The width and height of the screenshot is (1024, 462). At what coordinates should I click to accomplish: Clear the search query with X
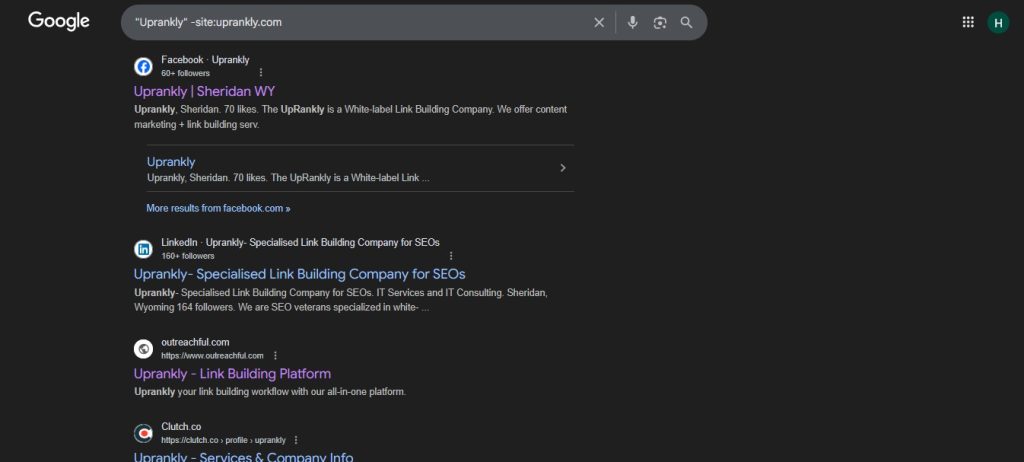[599, 22]
